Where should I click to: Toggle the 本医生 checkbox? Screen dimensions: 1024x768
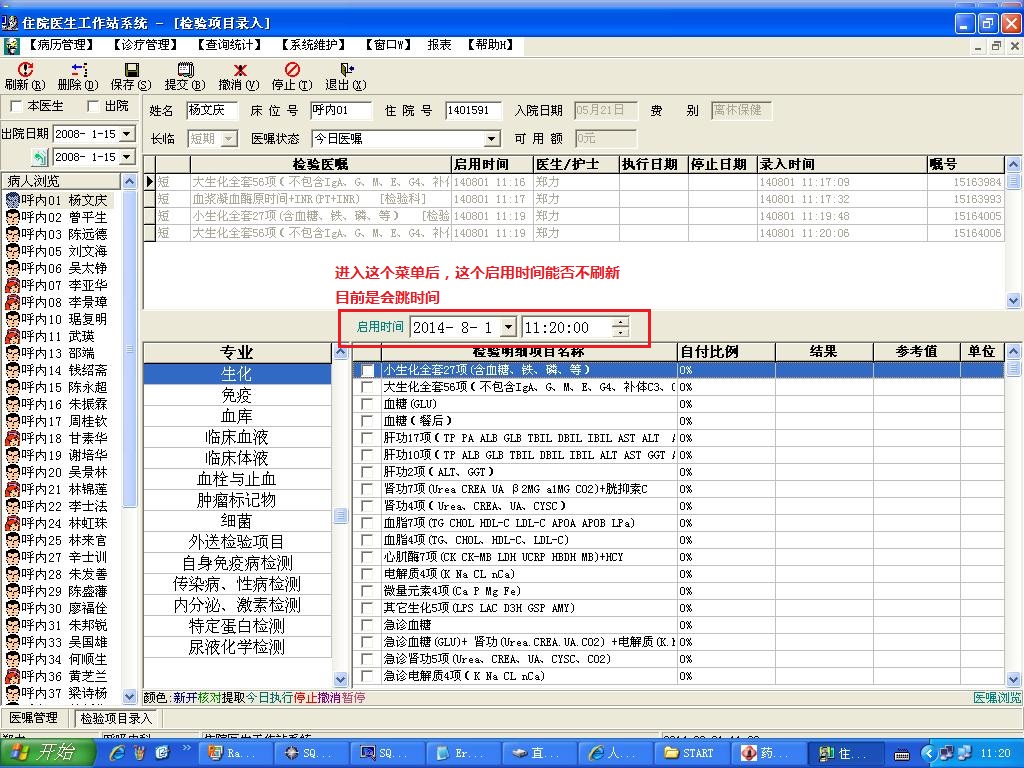click(16, 106)
